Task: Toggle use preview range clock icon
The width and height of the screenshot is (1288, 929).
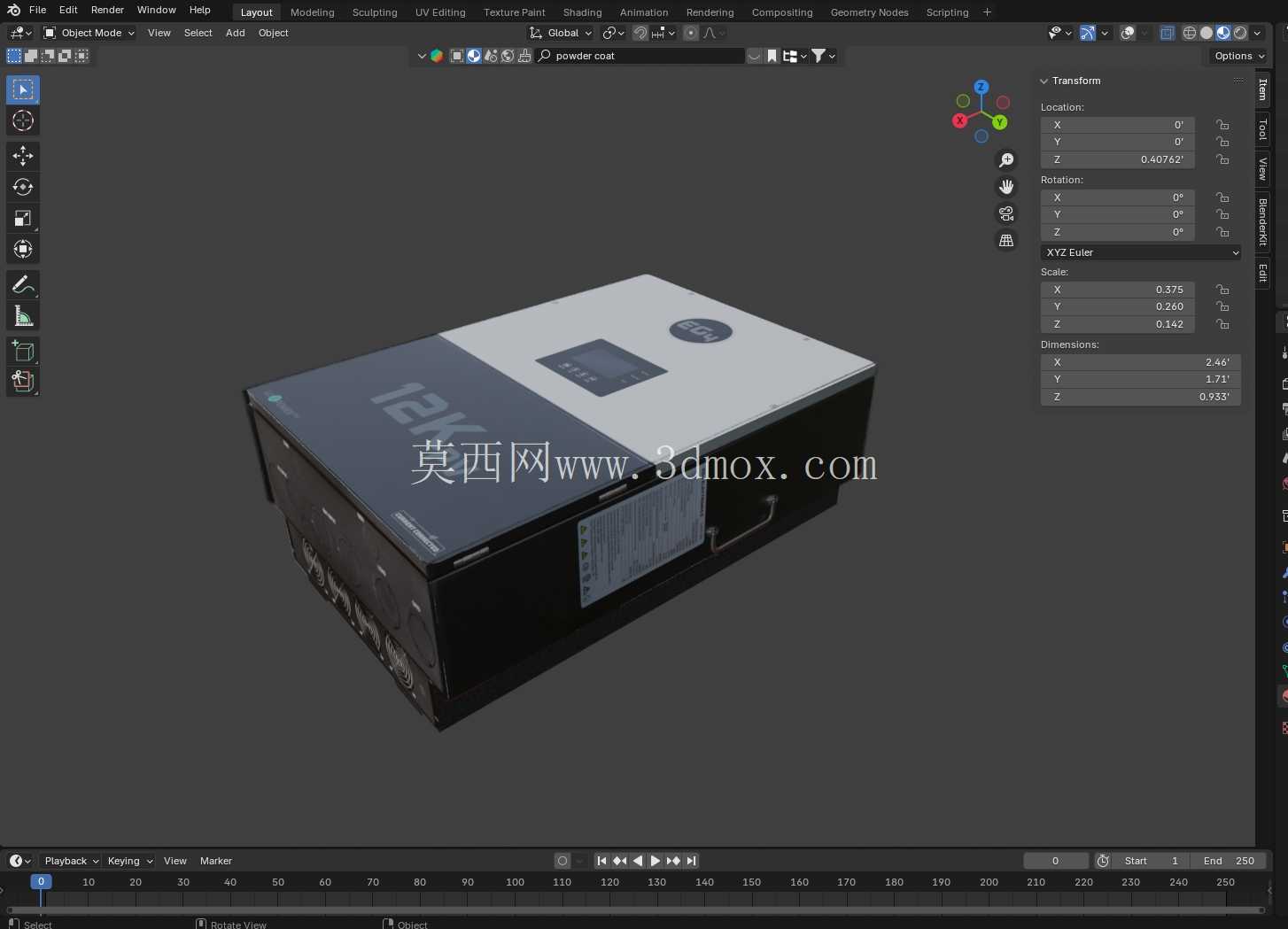Action: coord(1103,861)
